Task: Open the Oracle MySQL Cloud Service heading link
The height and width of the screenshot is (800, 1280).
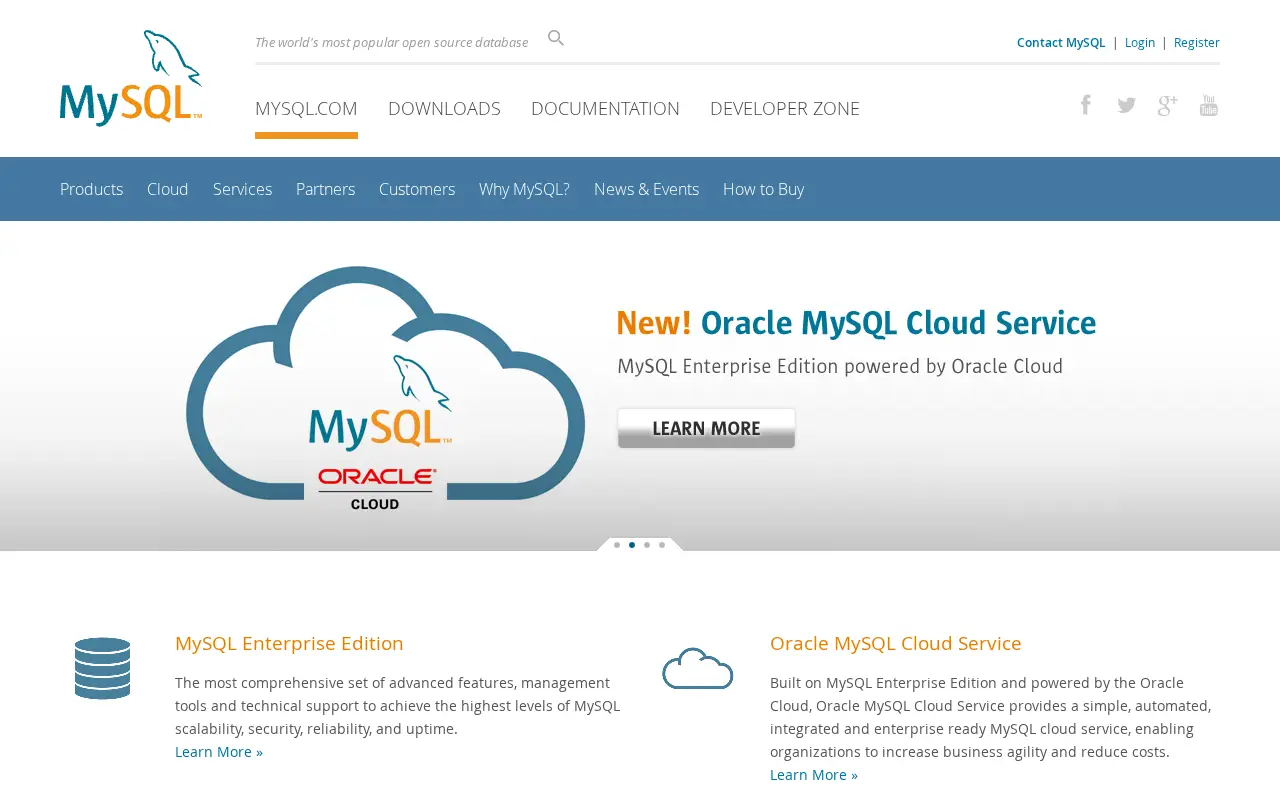Action: pos(896,643)
